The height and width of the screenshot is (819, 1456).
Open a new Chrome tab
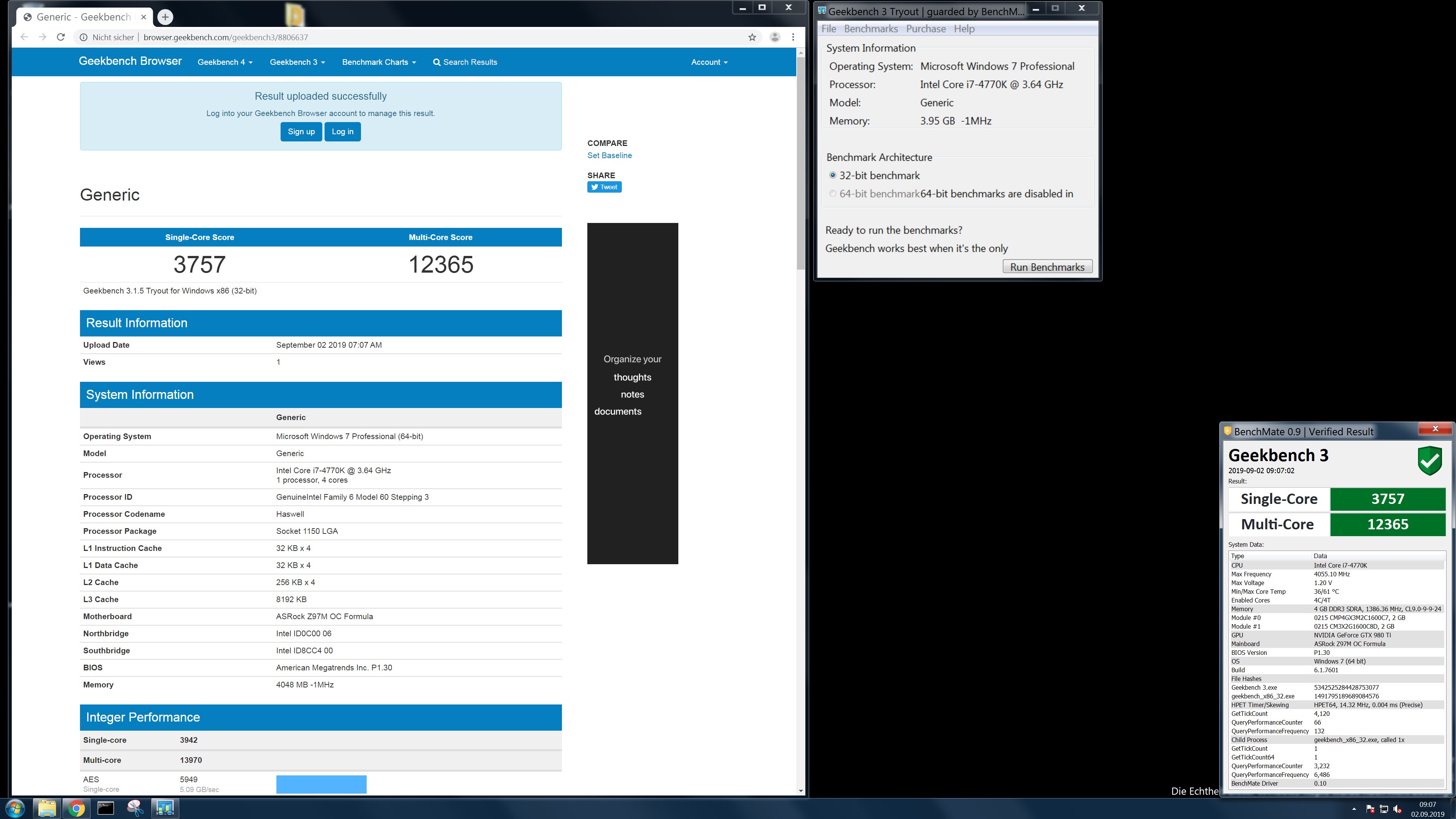point(165,17)
